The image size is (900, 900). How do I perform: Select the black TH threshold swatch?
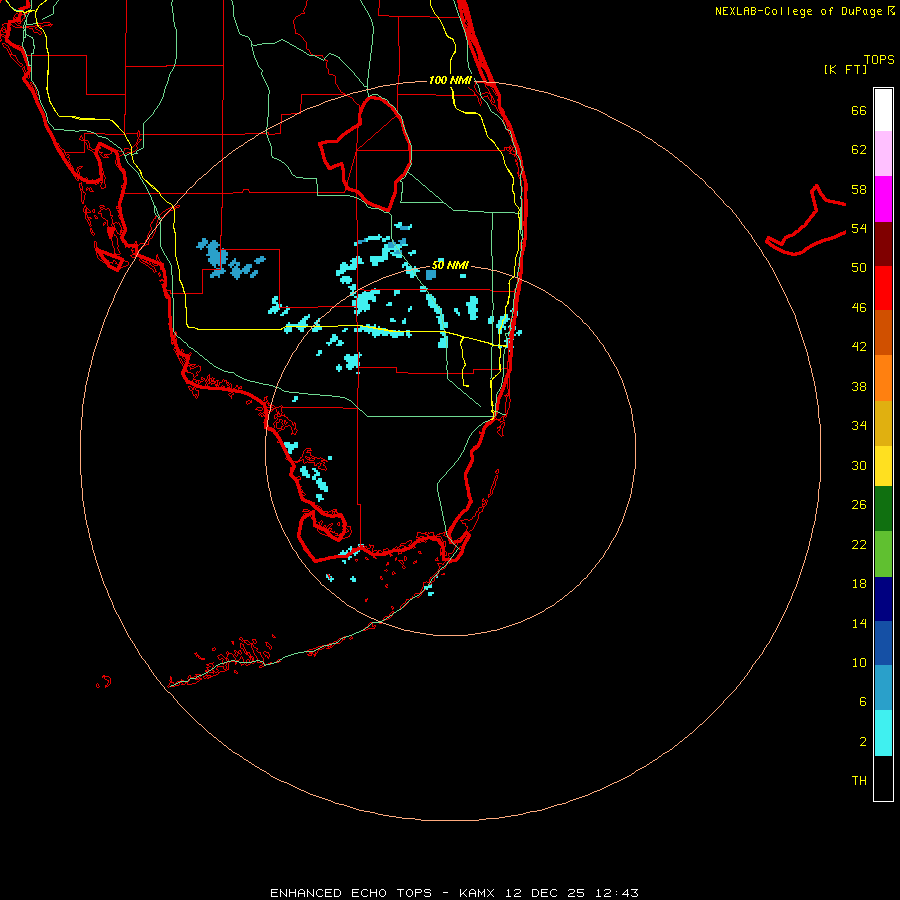[883, 778]
